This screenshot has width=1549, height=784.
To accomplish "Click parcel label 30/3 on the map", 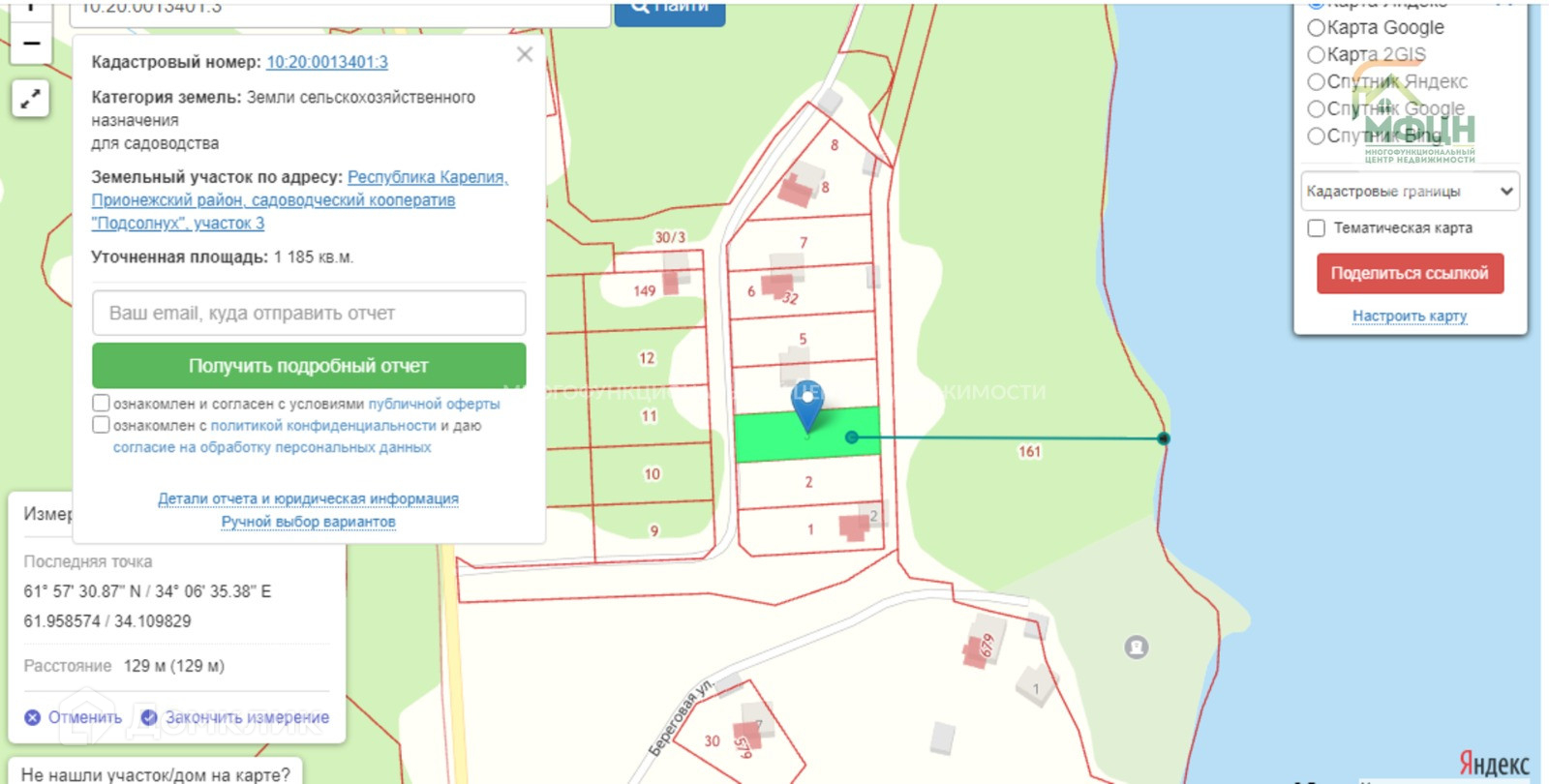I will tap(670, 237).
